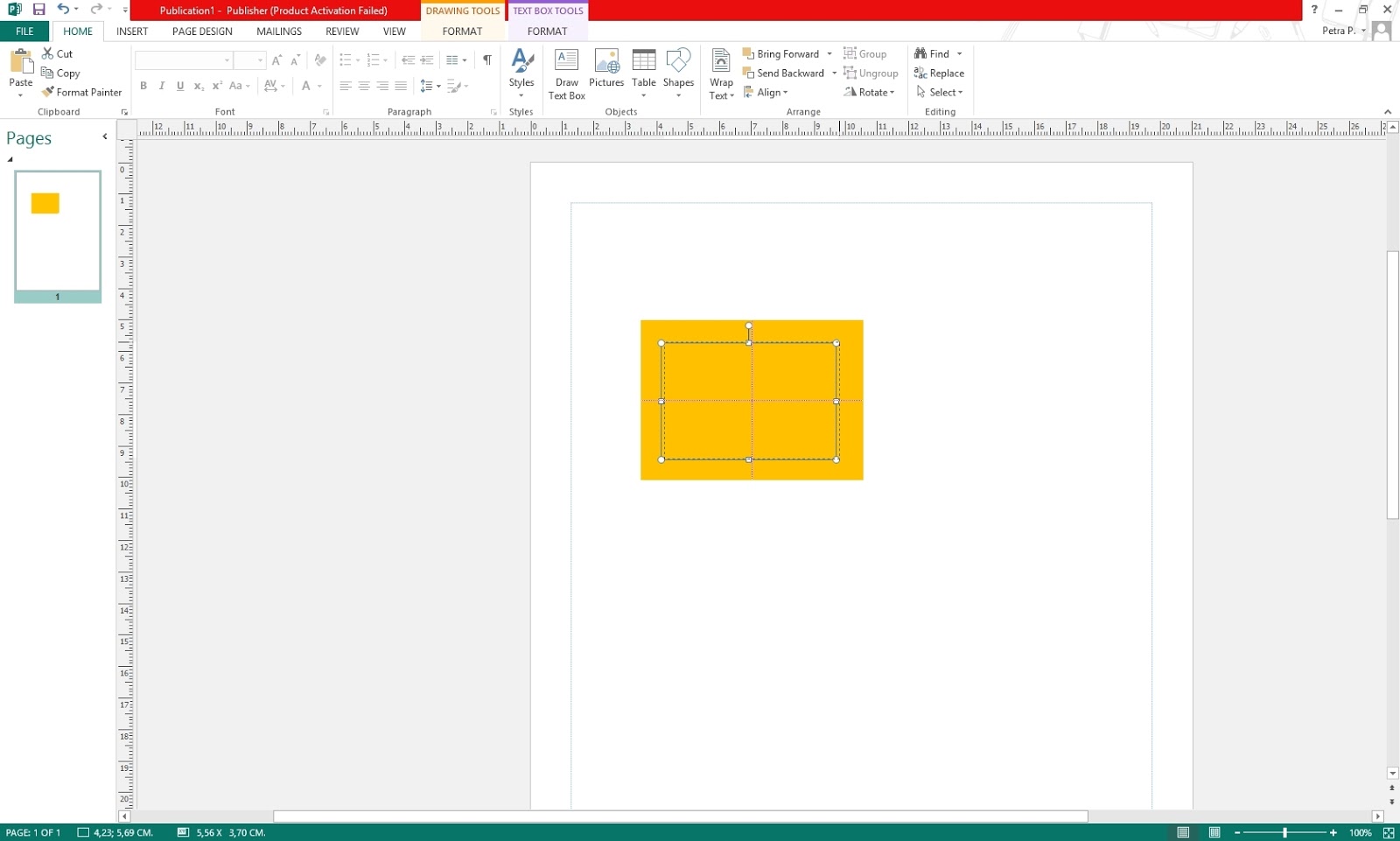The height and width of the screenshot is (841, 1400).
Task: Toggle Underline formatting
Action: (x=180, y=86)
